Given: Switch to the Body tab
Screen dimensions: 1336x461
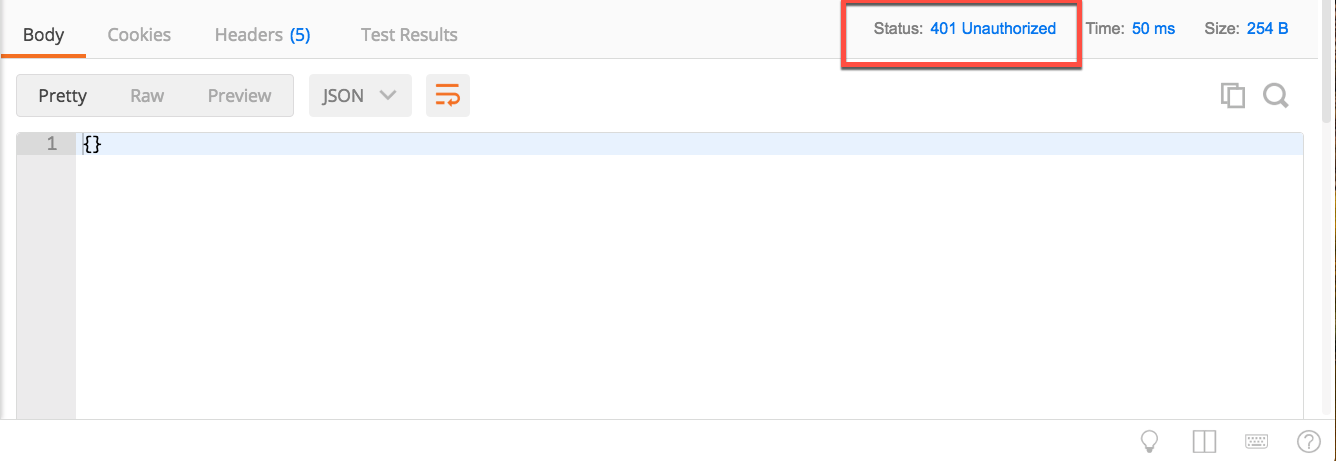Looking at the screenshot, I should [x=43, y=35].
